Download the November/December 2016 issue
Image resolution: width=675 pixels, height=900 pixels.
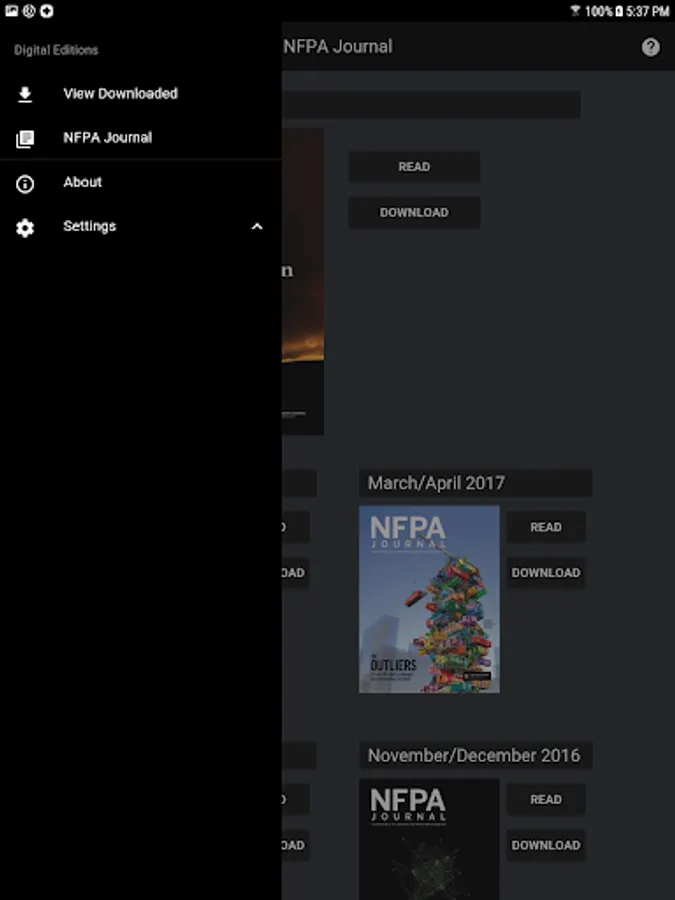click(x=545, y=845)
